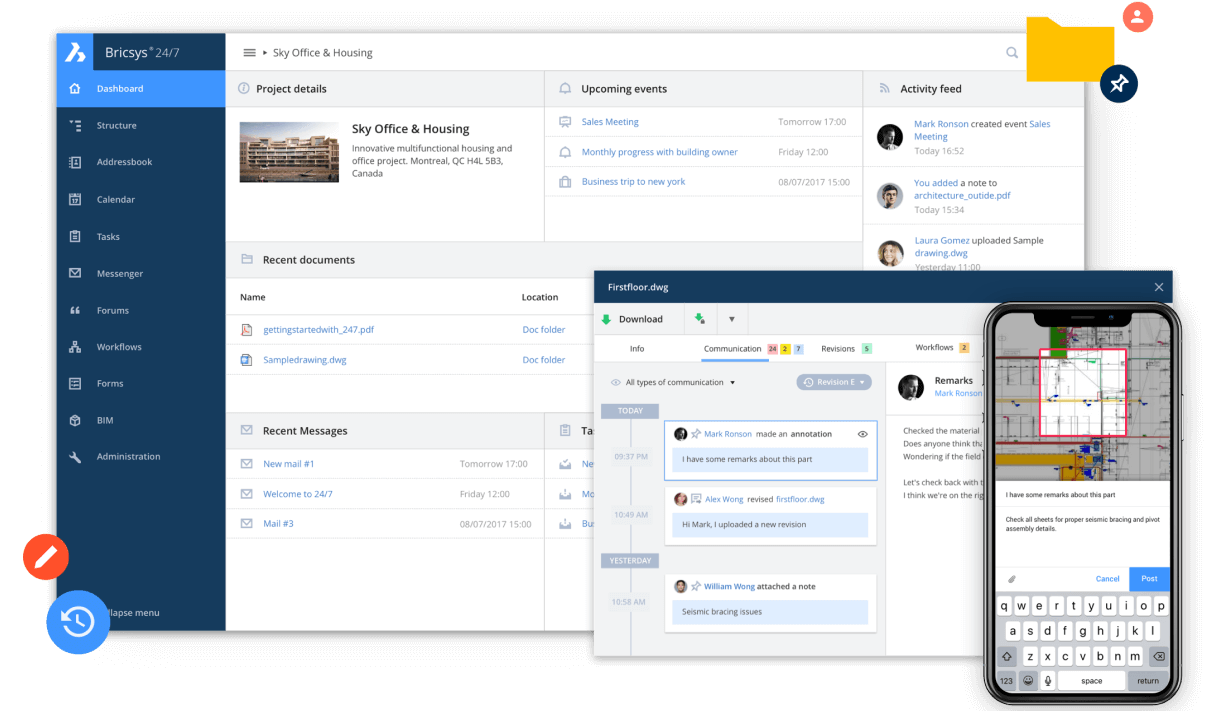Open architecture_outide.pdf link in activity feed
This screenshot has width=1224, height=711.
click(962, 196)
